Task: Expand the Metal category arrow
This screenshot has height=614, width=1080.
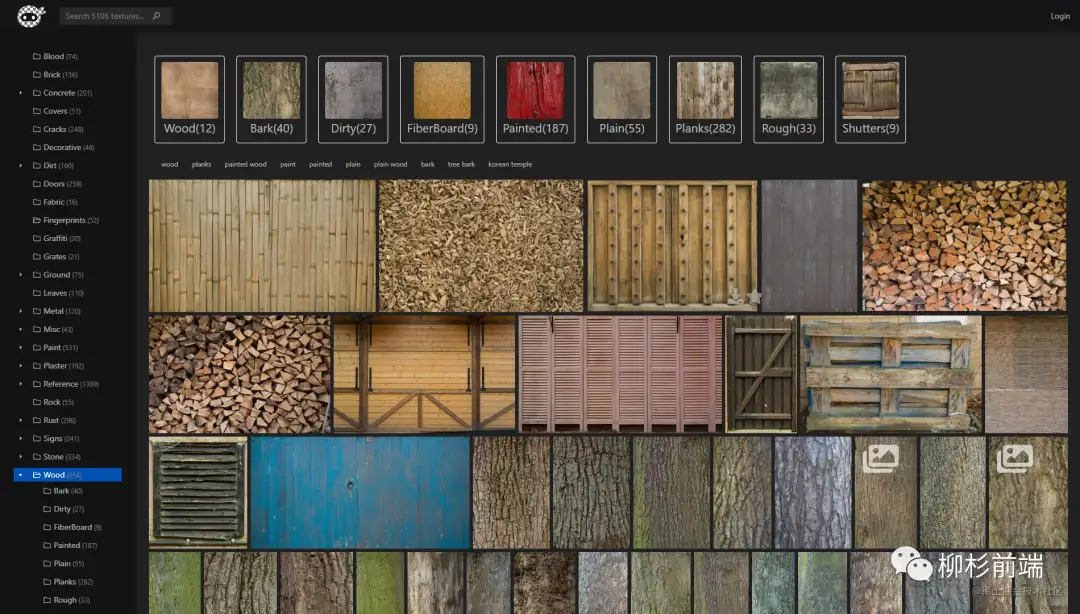Action: point(21,311)
